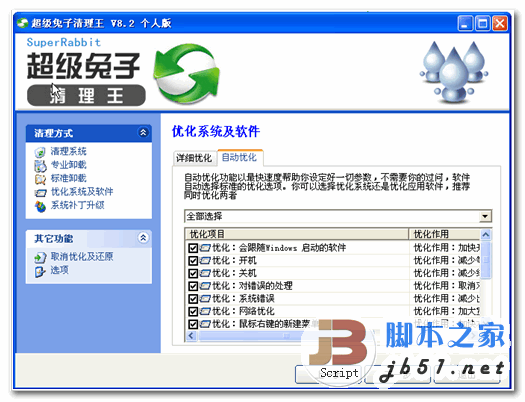
Task: Open 取消优化及还原 link
Action: (x=82, y=257)
